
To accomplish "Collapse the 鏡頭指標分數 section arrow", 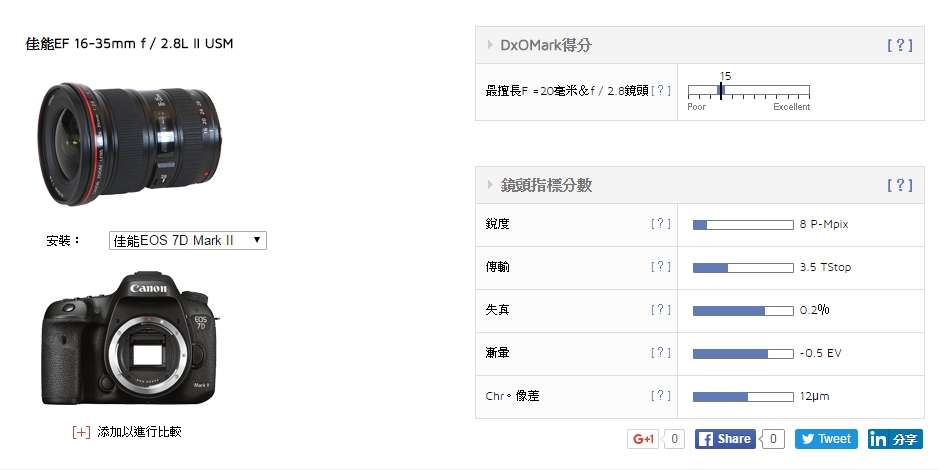I will (x=490, y=185).
